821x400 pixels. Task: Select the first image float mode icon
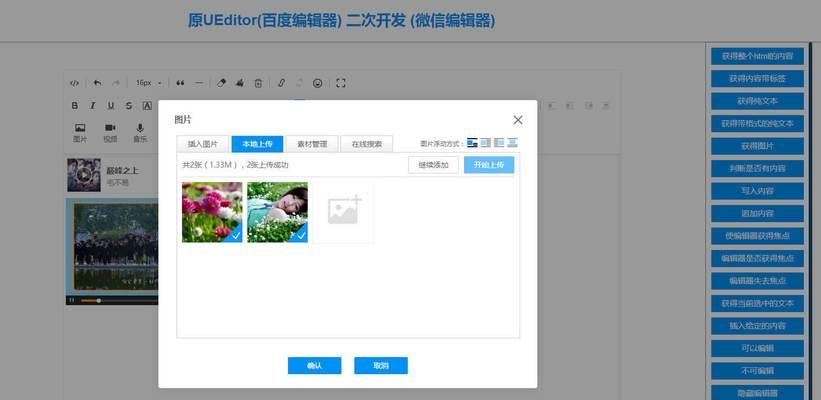pos(472,142)
